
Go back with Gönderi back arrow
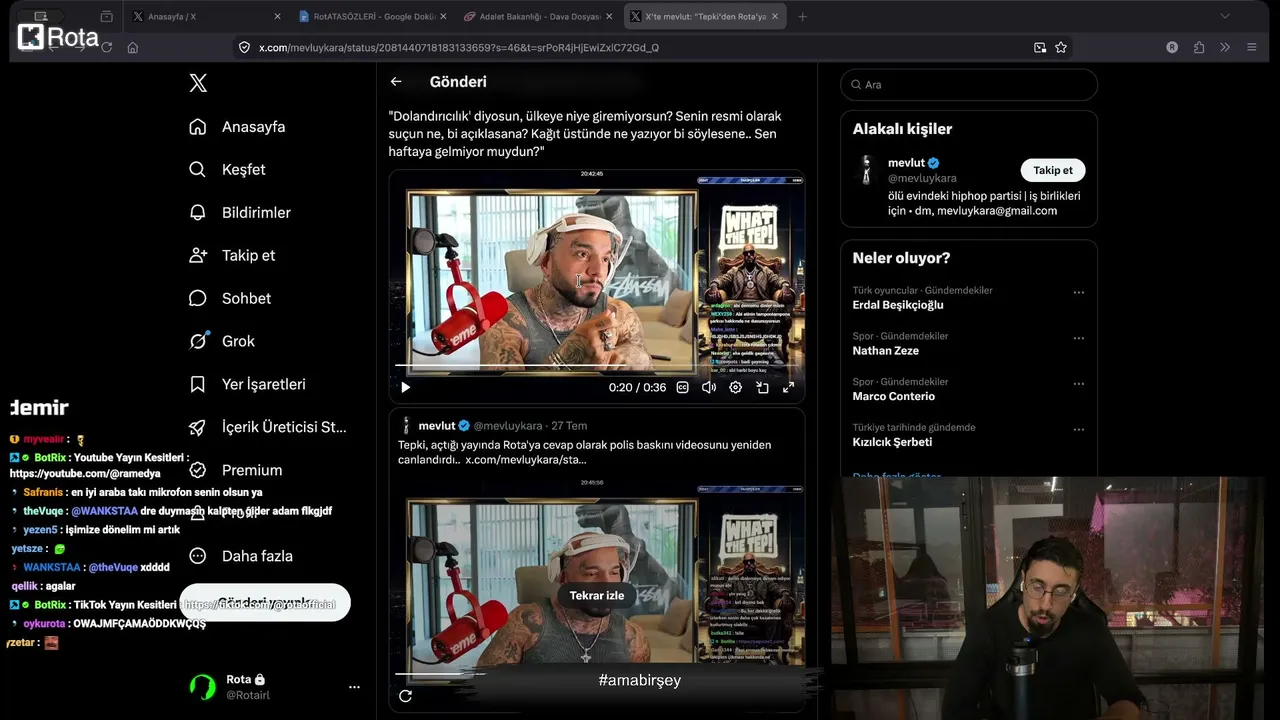coord(396,82)
